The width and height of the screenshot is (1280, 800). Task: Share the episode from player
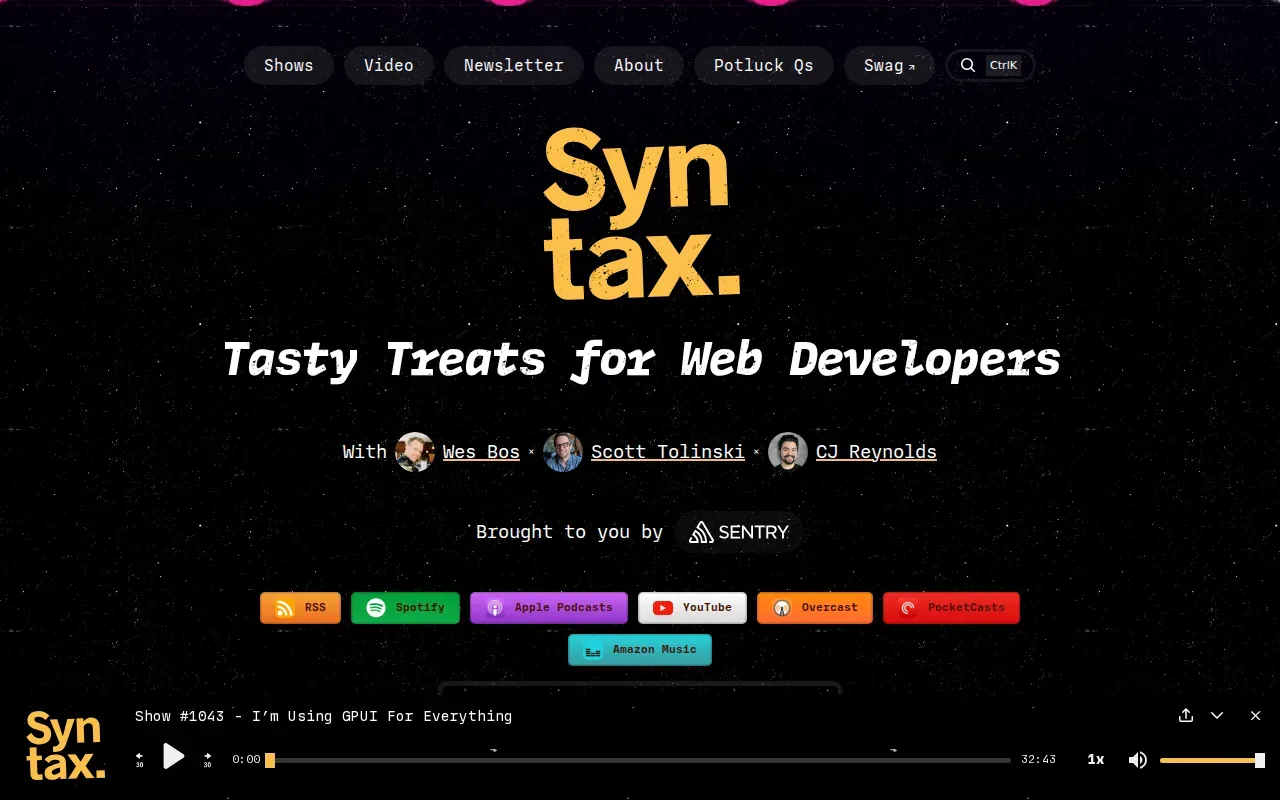1186,715
